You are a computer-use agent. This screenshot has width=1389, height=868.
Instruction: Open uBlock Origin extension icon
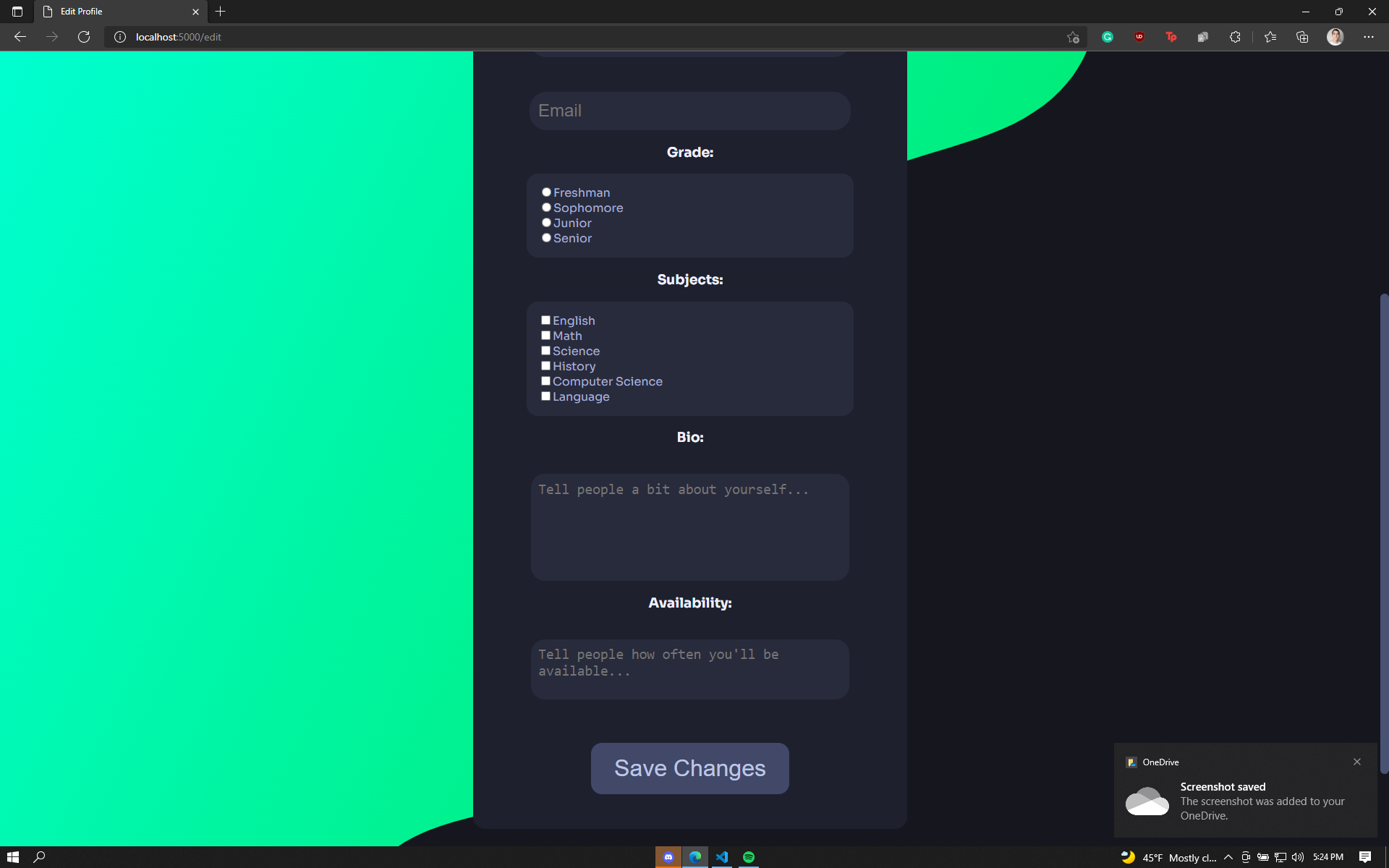click(1139, 37)
